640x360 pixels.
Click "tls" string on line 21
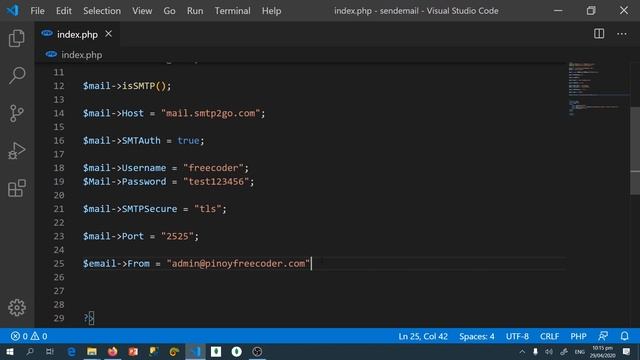tap(207, 209)
